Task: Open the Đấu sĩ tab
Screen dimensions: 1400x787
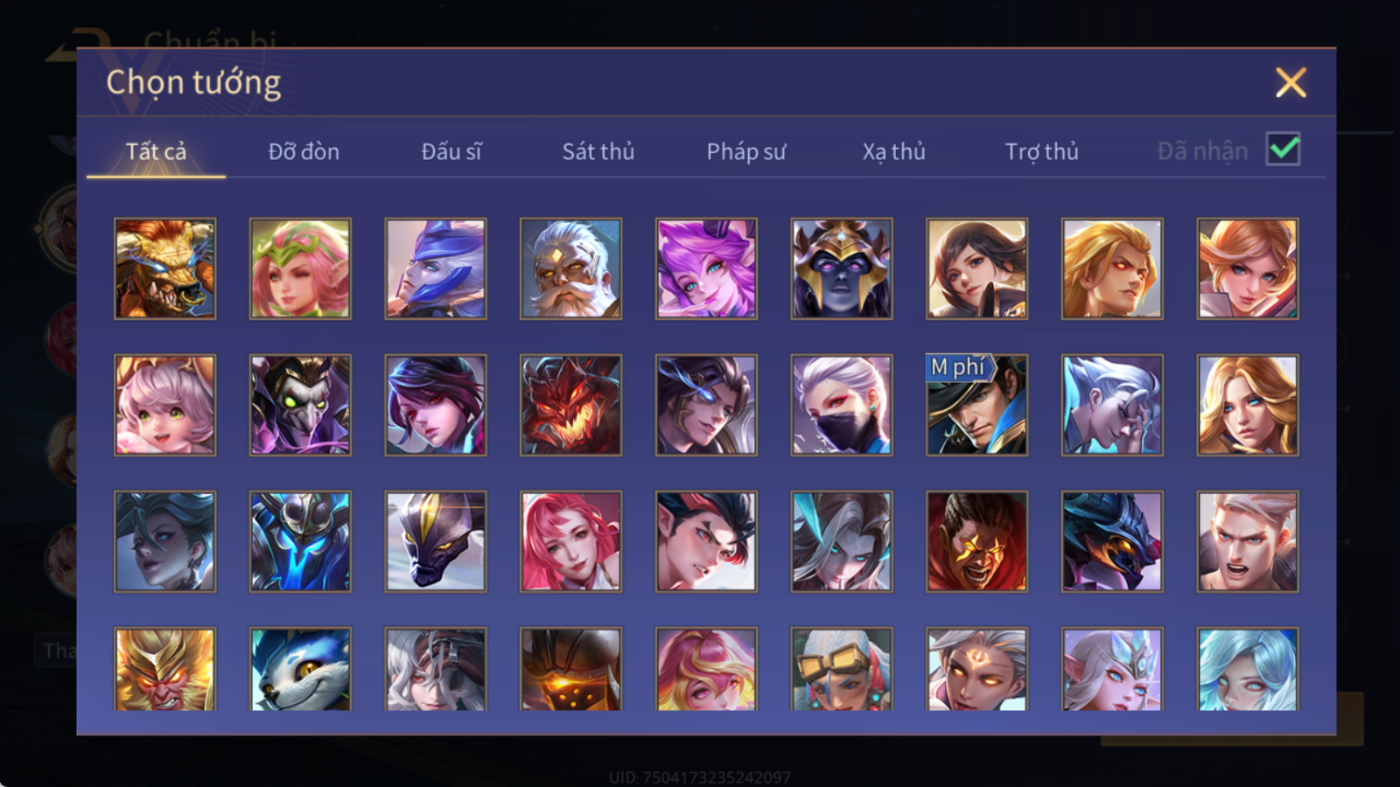Action: point(451,152)
